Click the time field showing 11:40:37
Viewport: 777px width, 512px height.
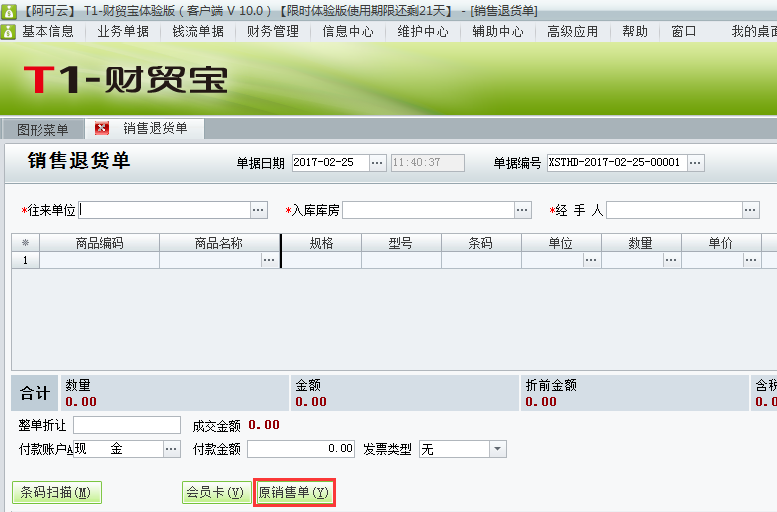coord(428,163)
